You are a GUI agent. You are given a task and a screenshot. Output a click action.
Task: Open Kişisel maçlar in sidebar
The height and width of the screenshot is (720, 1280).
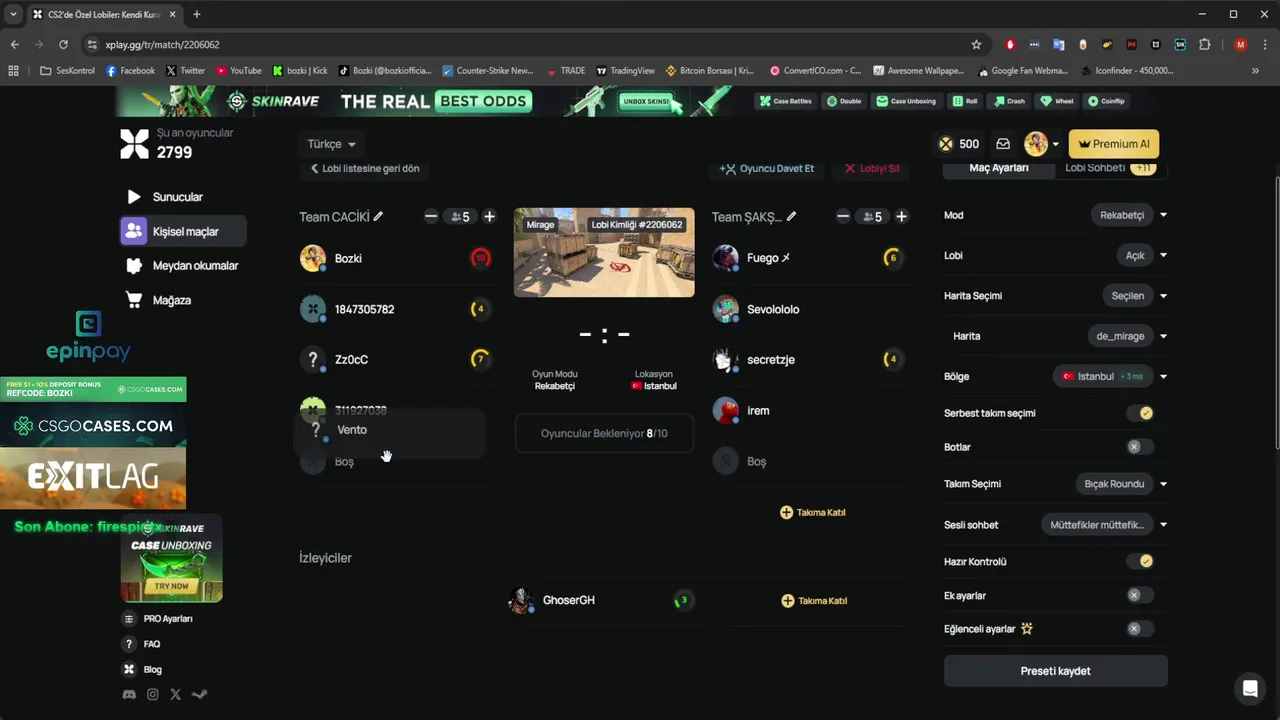(x=183, y=231)
